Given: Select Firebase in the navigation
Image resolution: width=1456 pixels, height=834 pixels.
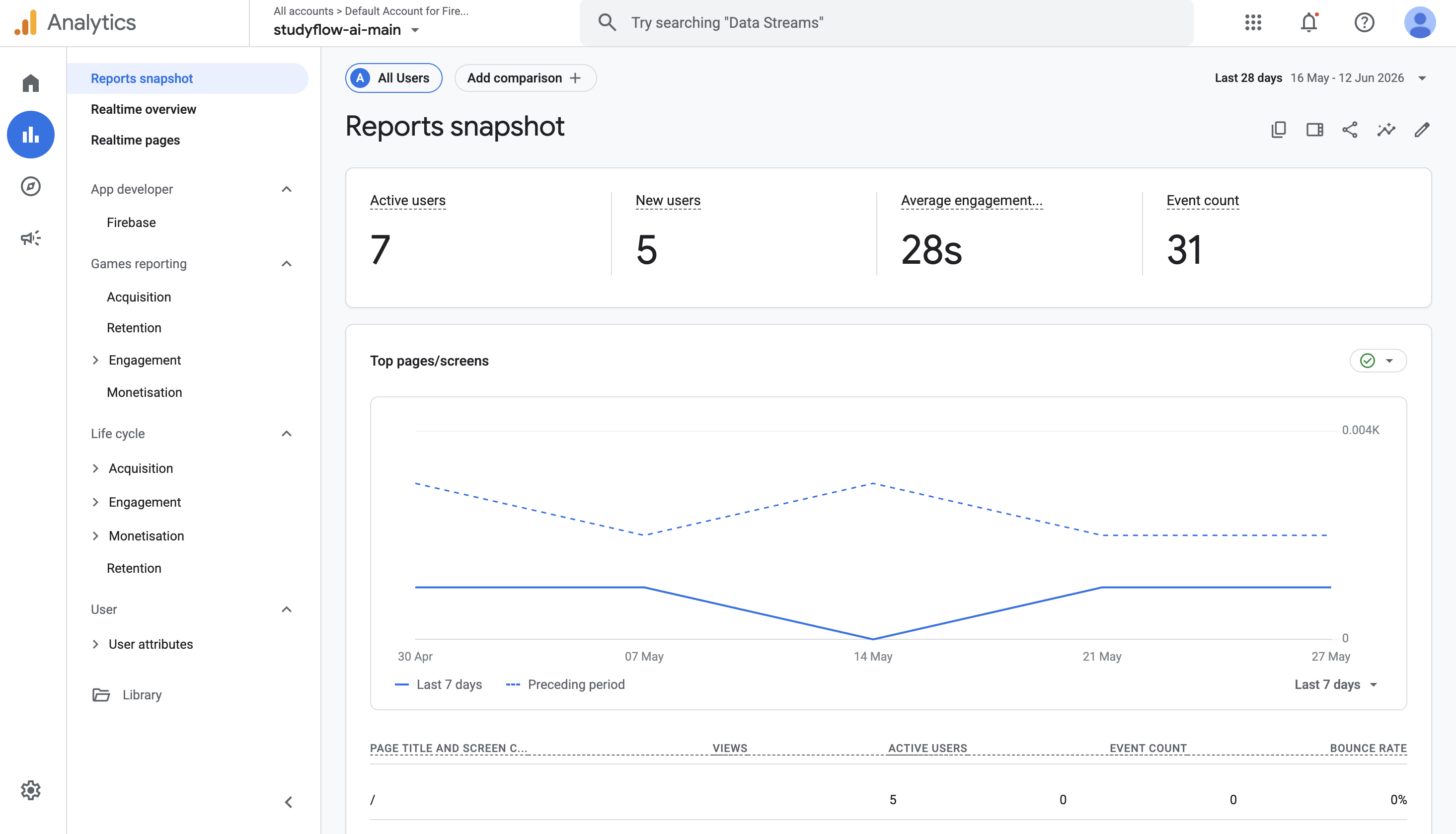Looking at the screenshot, I should tap(131, 222).
